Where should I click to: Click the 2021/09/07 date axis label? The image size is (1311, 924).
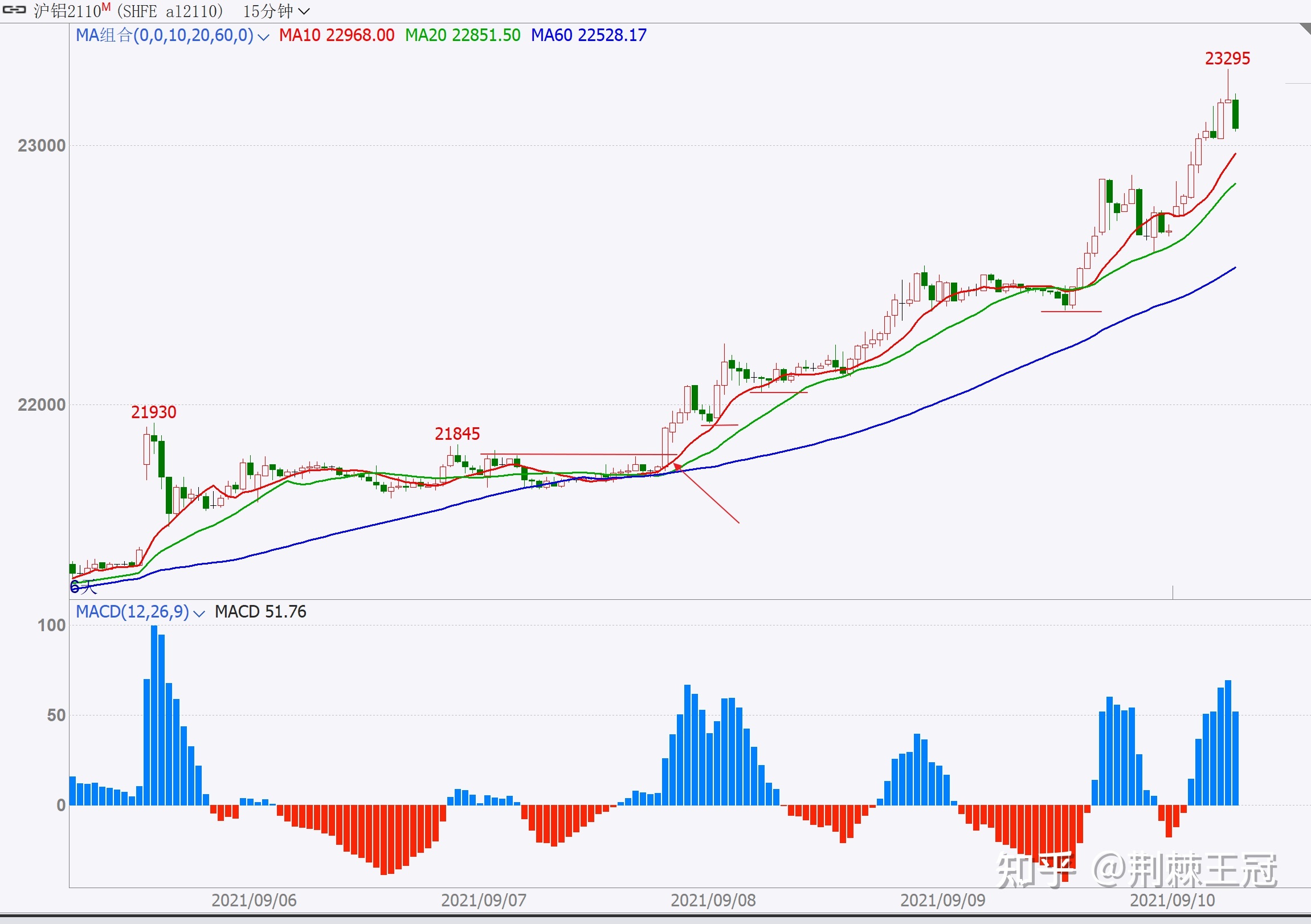[484, 901]
